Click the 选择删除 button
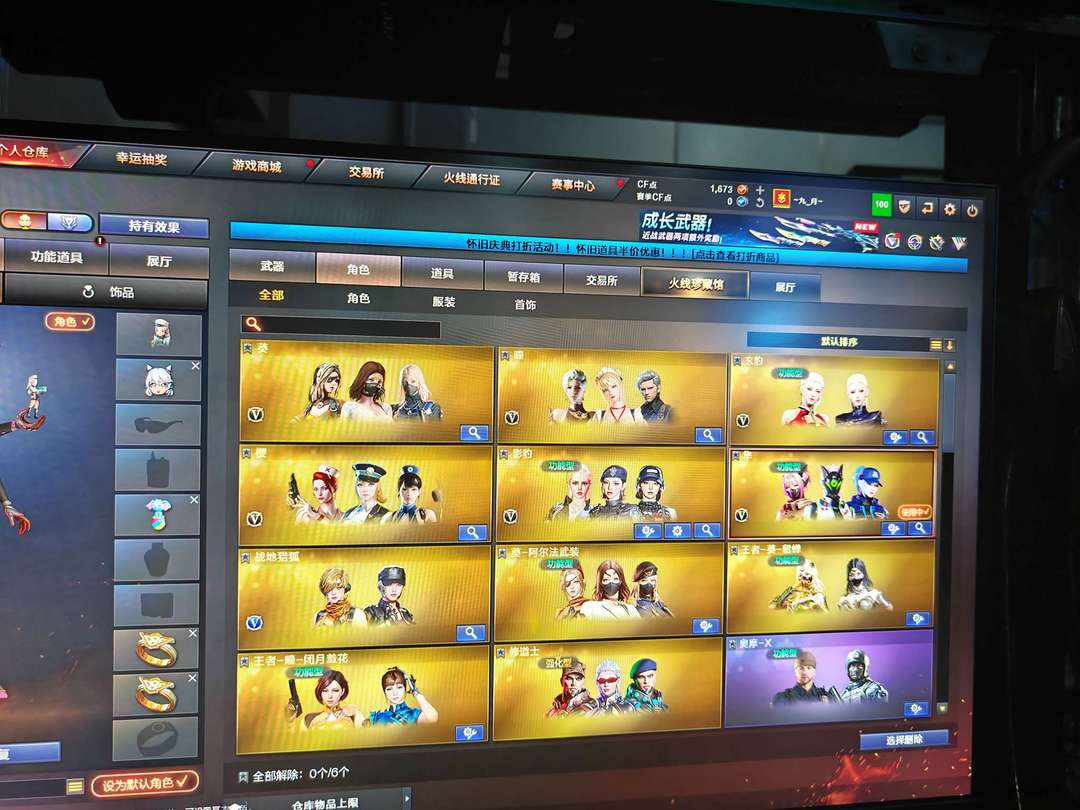Viewport: 1080px width, 810px height. pos(903,739)
